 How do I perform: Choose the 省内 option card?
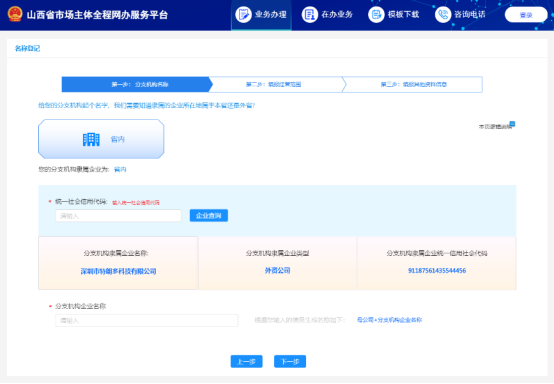click(x=101, y=139)
